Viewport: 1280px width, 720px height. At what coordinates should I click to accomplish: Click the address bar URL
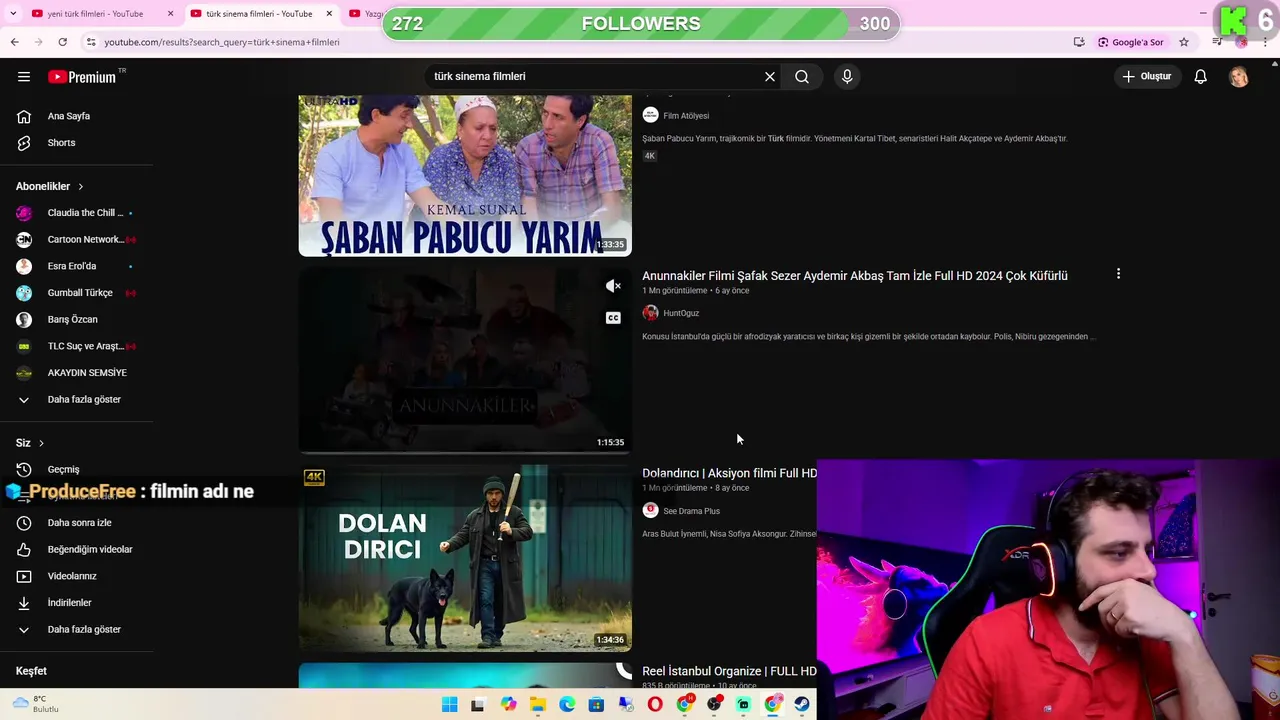pos(222,42)
